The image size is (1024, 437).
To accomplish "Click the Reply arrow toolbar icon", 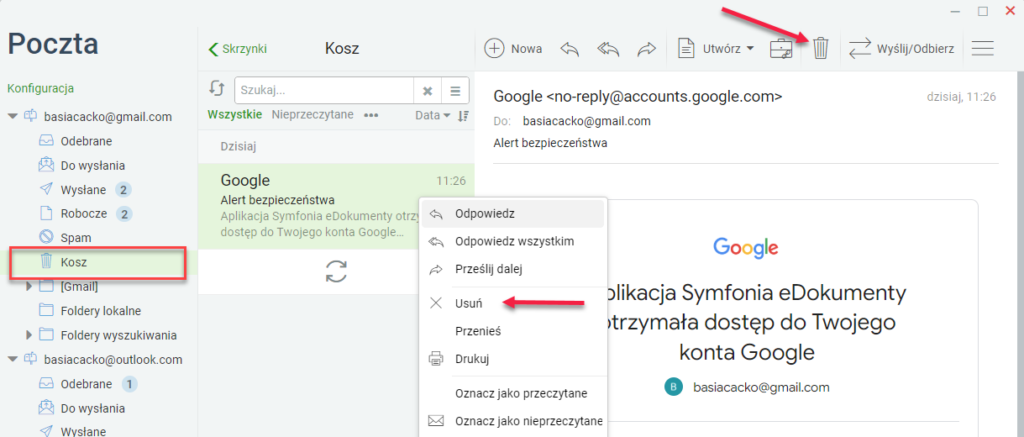I will point(569,49).
